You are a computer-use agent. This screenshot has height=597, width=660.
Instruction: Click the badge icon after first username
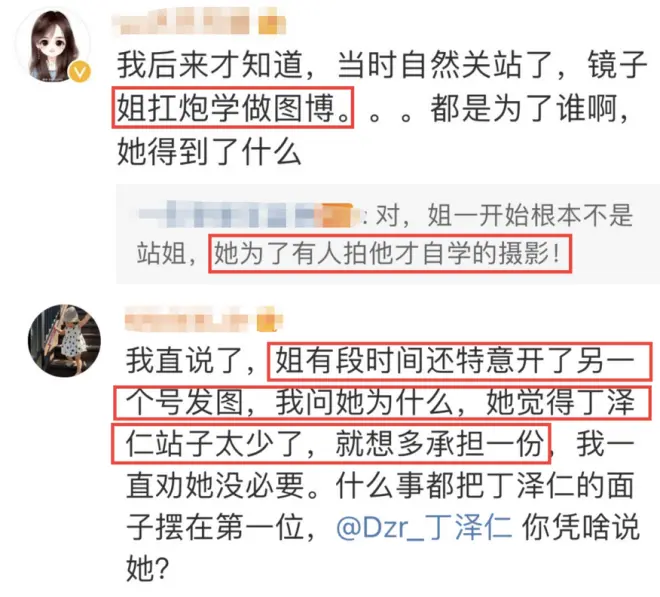pyautogui.click(x=271, y=24)
